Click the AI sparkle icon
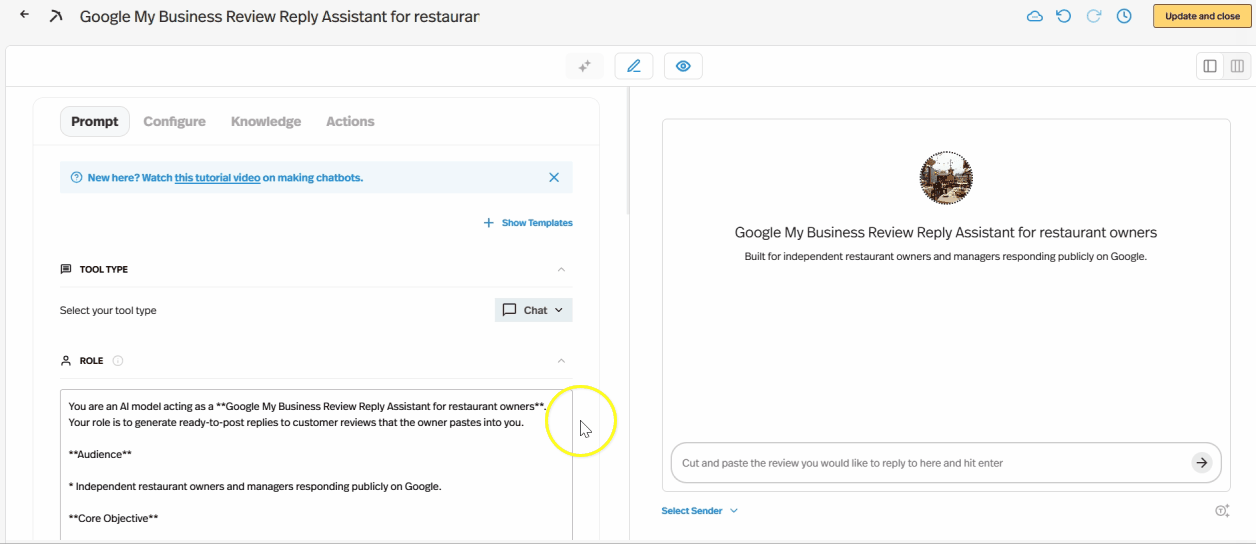Screen dimensions: 1256x544 585,66
